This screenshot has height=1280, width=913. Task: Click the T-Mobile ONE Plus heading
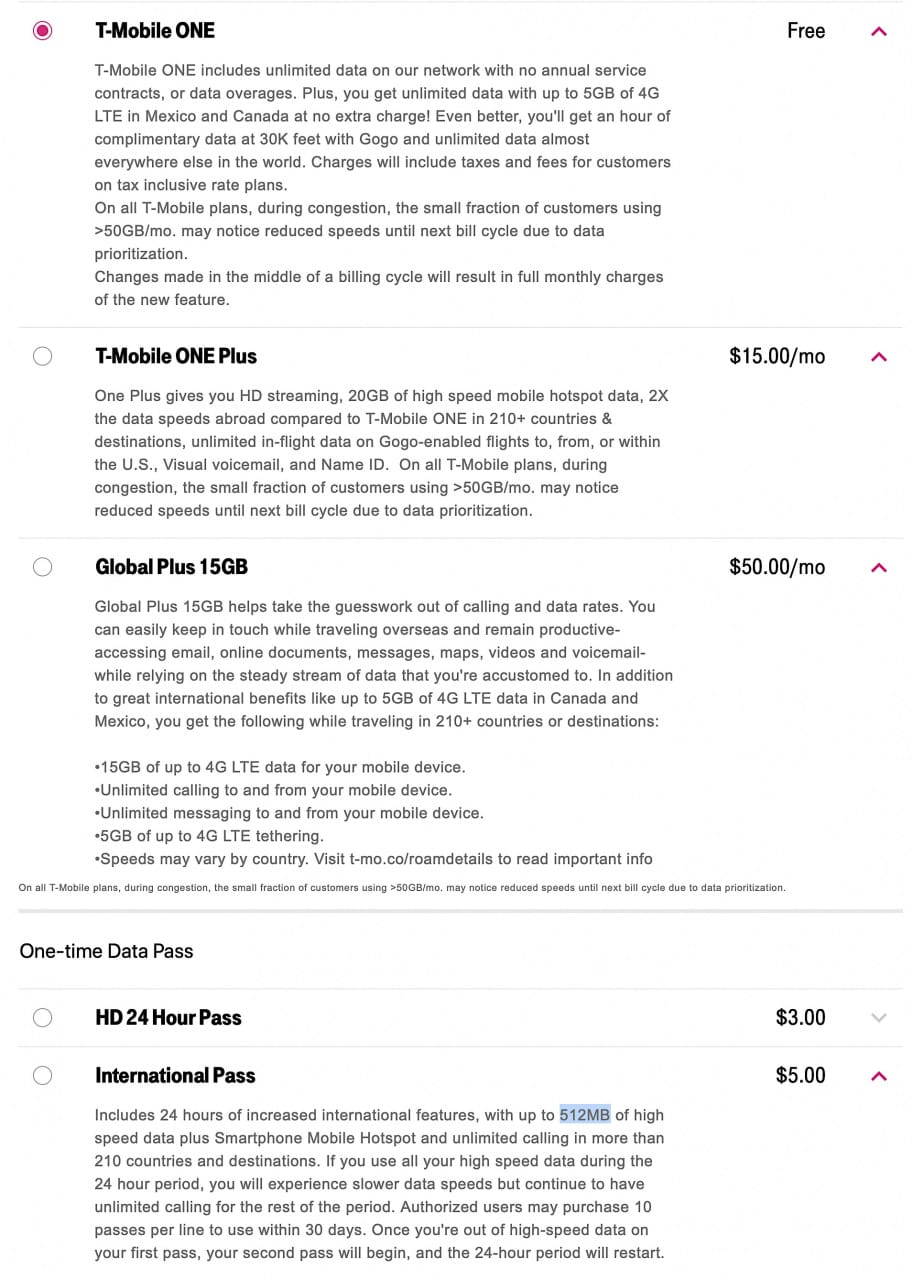click(176, 357)
